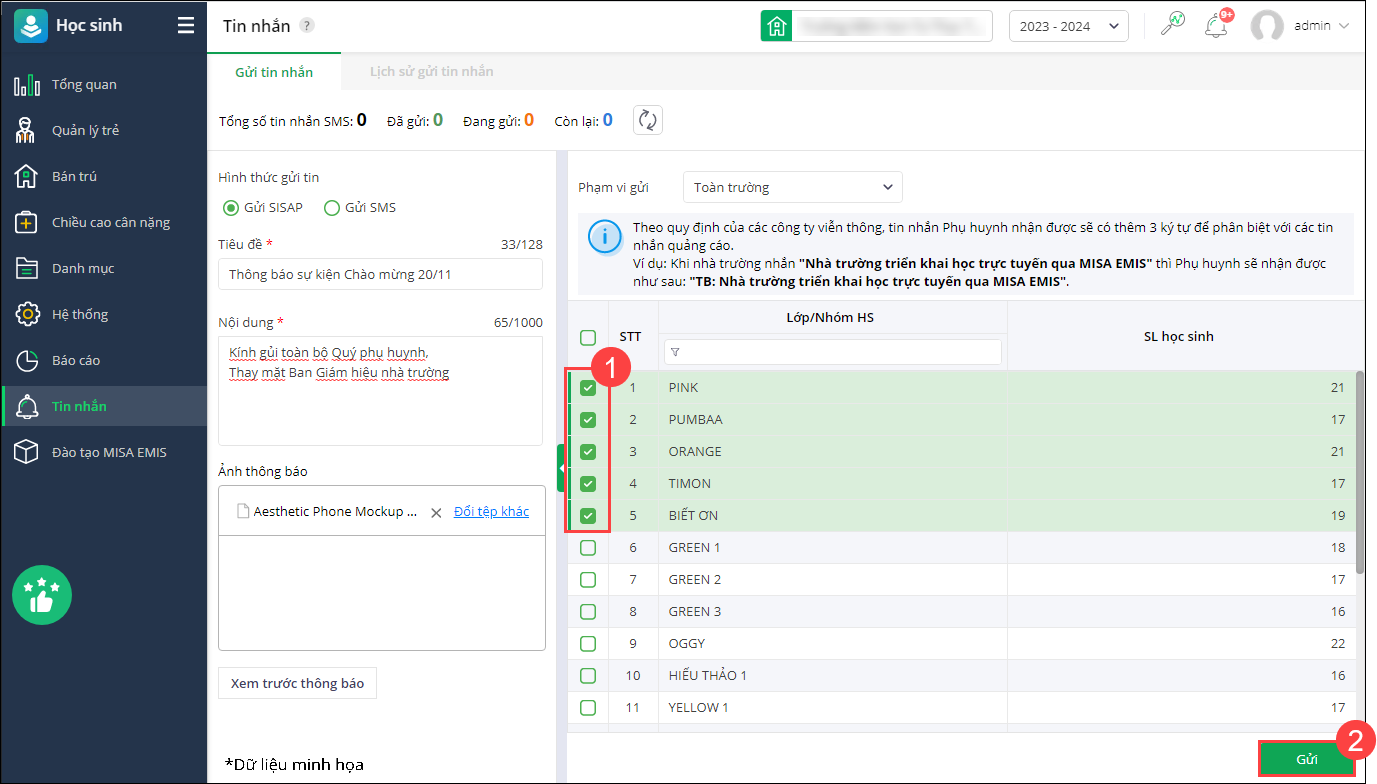Uncheck the ORANGE class checkbox
This screenshot has width=1377, height=784.
point(588,452)
